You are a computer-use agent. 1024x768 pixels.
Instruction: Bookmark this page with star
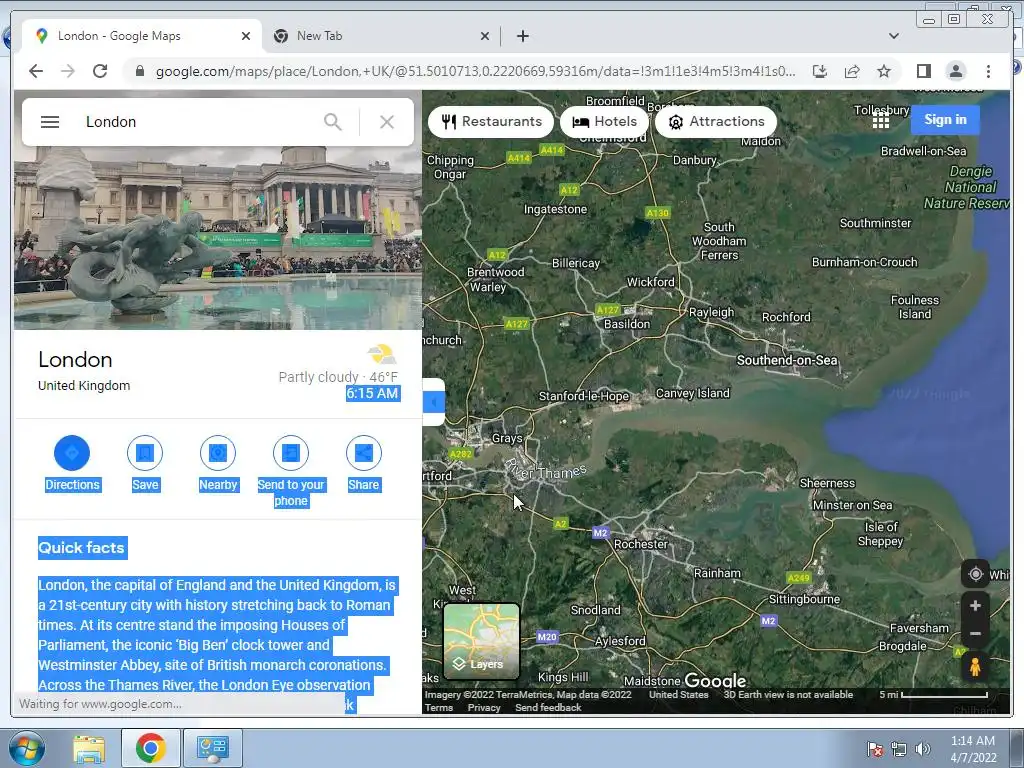[x=884, y=71]
